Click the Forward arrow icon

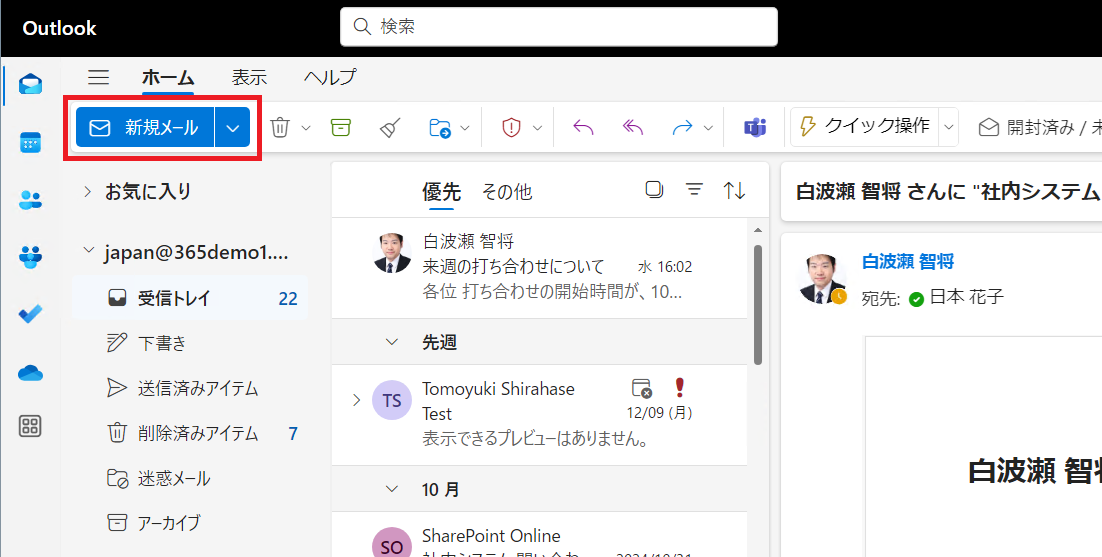682,127
